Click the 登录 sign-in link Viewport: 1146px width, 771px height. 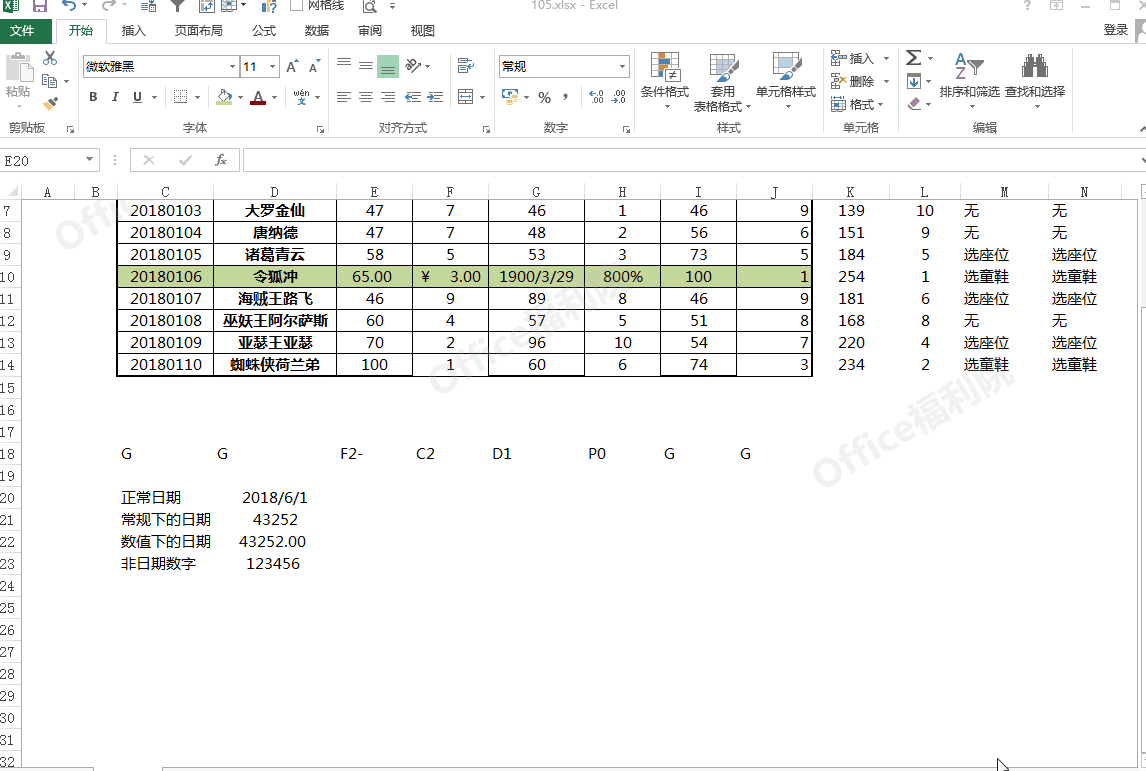coord(1115,30)
